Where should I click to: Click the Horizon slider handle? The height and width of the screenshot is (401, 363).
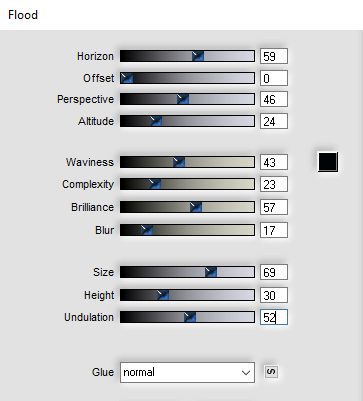coord(198,56)
